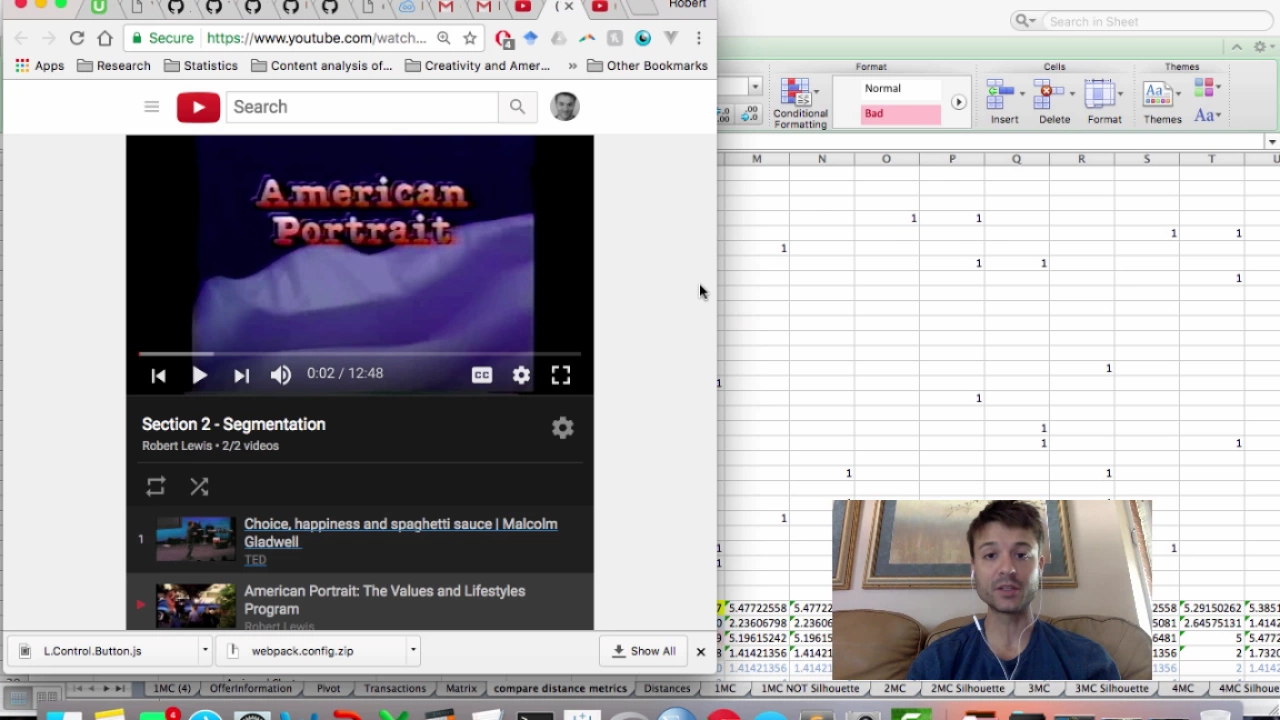Skip to previous video in player
The width and height of the screenshot is (1280, 720).
tap(158, 375)
